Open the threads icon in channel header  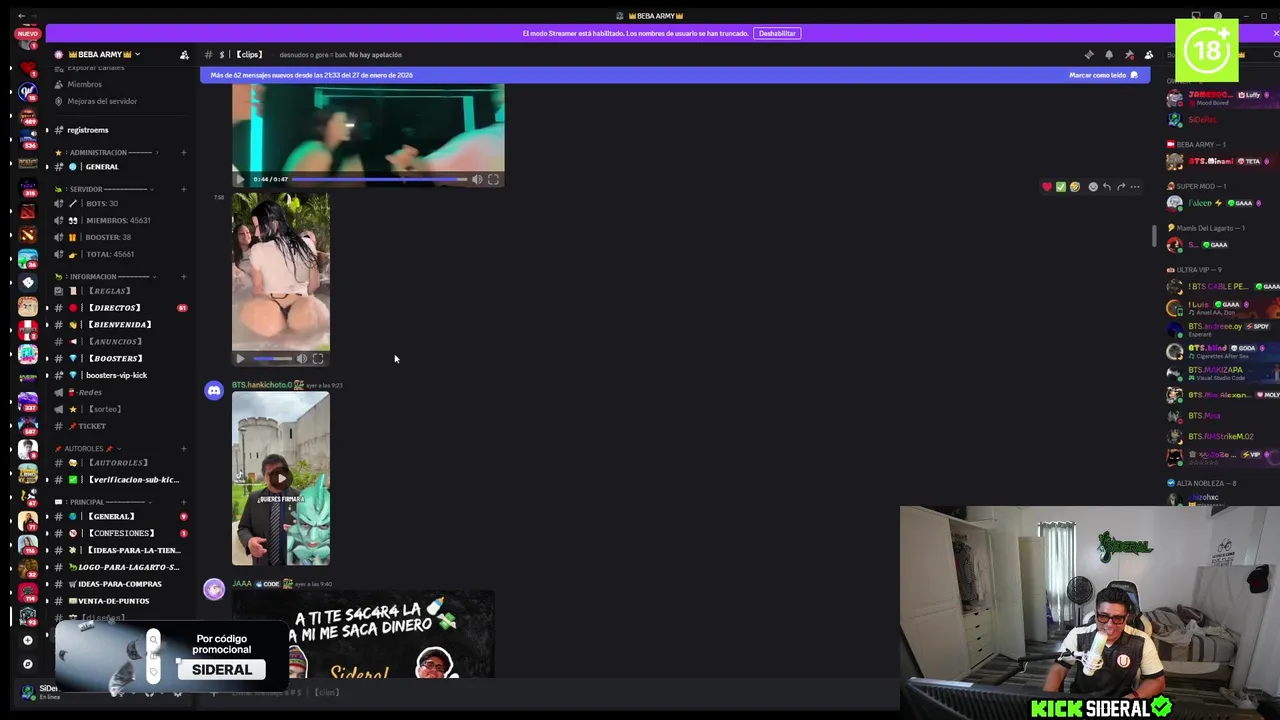tap(1089, 55)
